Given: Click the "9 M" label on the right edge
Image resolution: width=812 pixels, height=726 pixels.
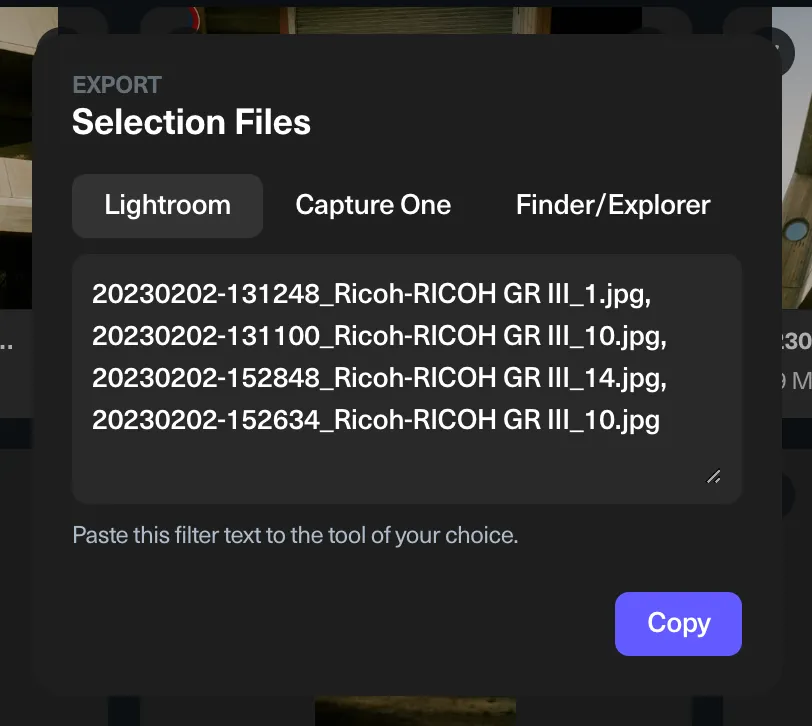Looking at the screenshot, I should (x=796, y=381).
